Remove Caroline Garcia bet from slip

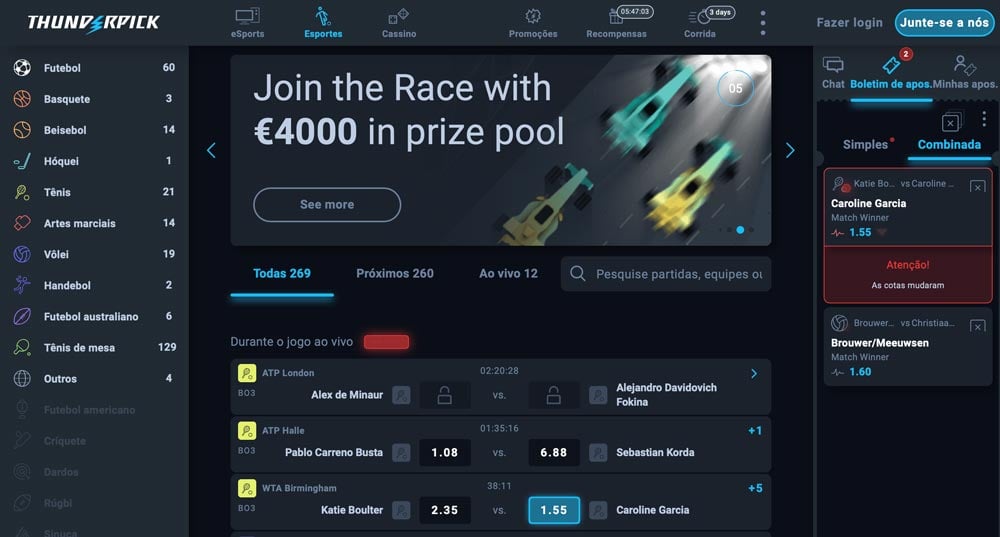tap(977, 187)
